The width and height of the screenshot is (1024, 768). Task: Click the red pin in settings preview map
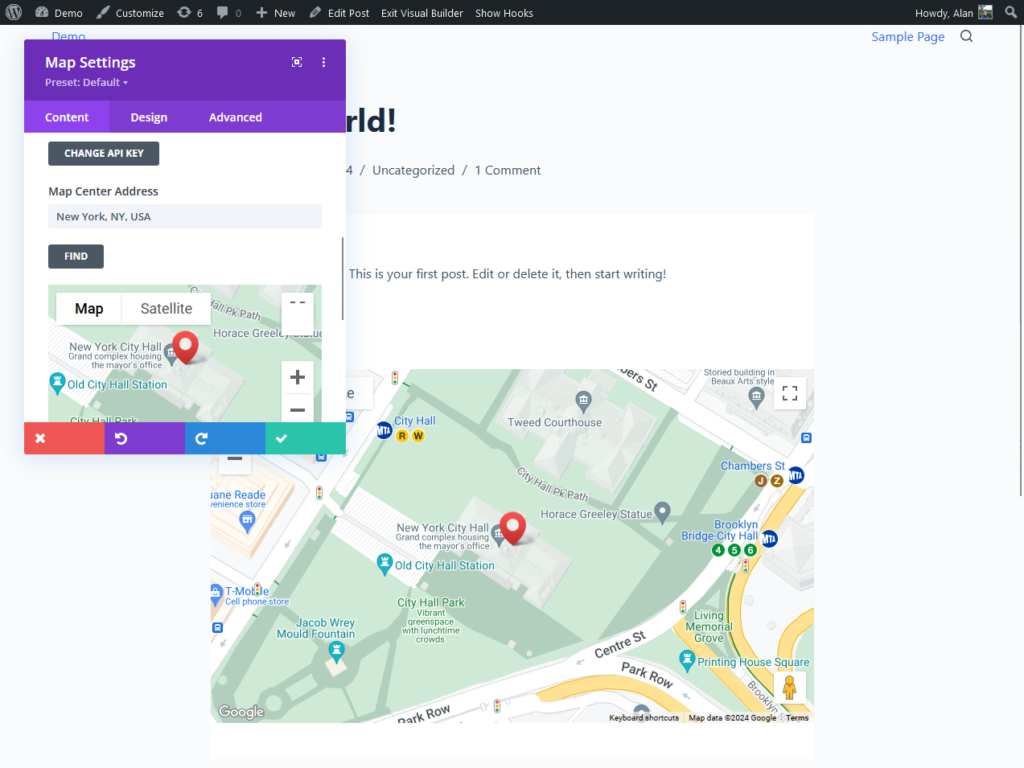(185, 347)
